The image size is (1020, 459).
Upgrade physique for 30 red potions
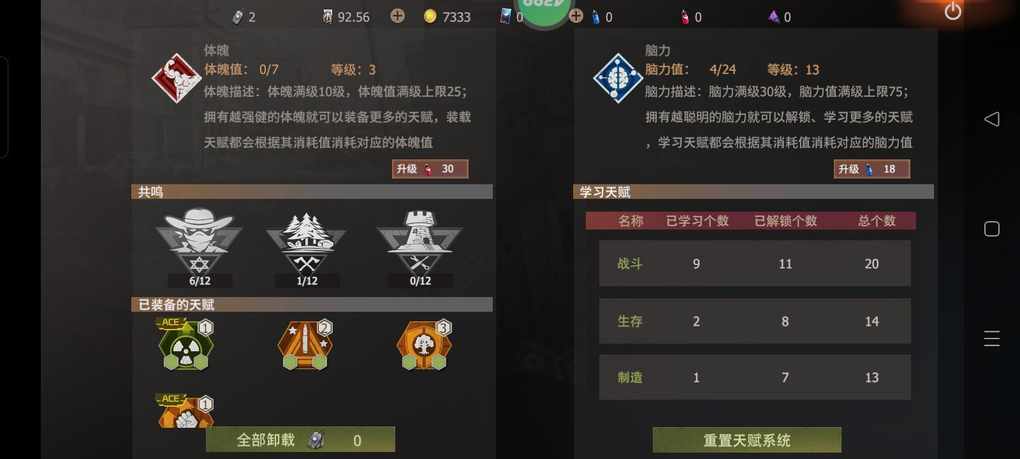click(429, 169)
